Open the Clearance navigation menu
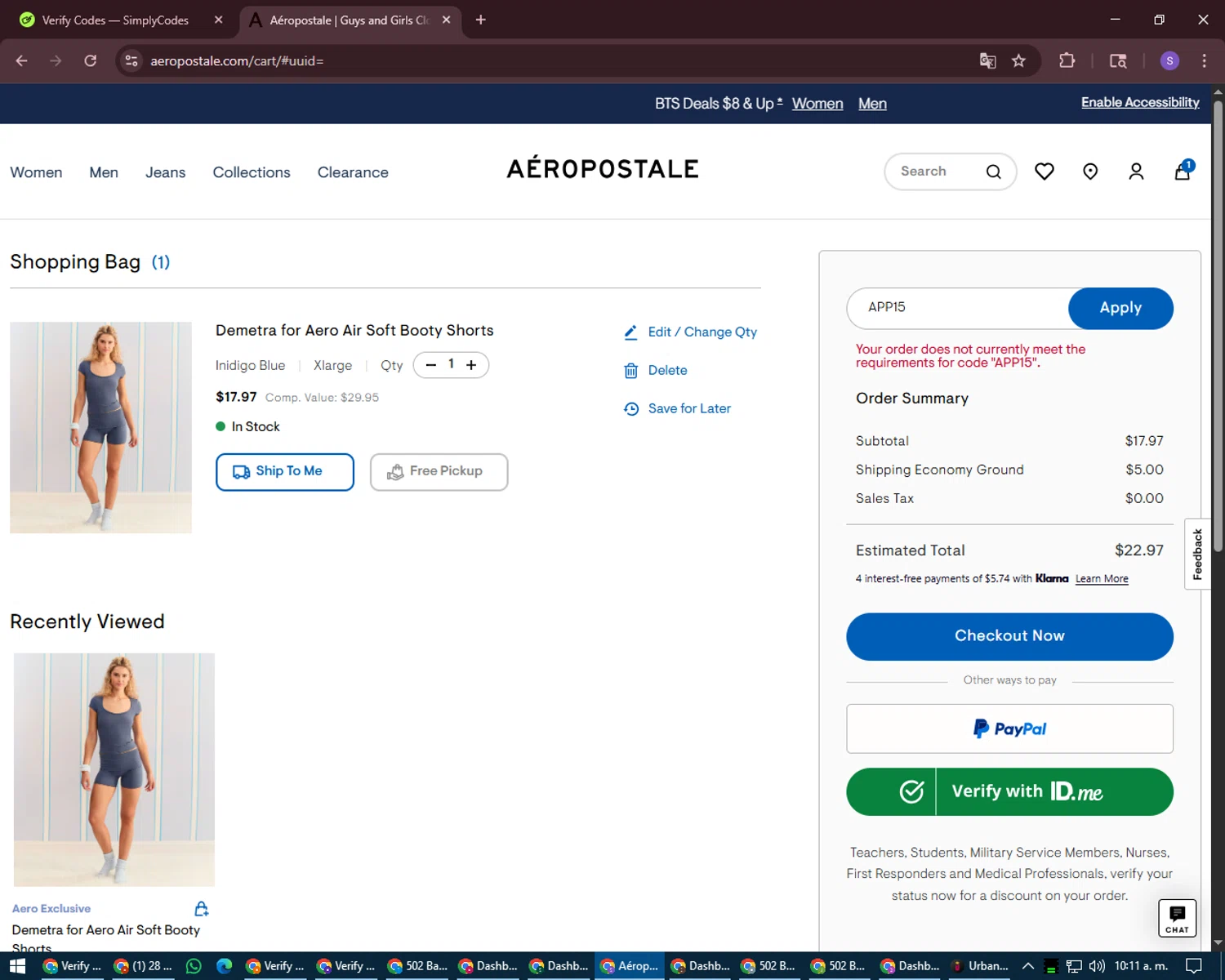This screenshot has width=1225, height=980. point(353,172)
